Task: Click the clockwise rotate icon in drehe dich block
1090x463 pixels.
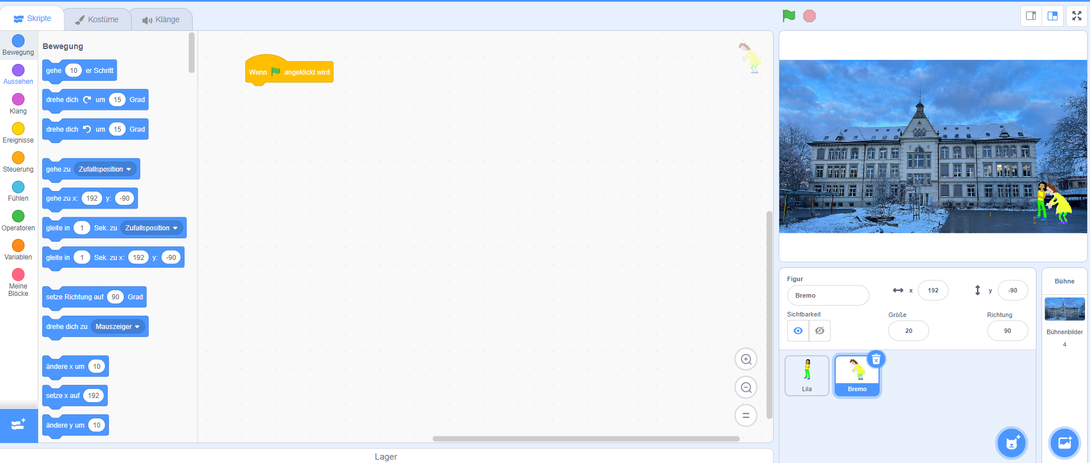Action: coord(87,99)
